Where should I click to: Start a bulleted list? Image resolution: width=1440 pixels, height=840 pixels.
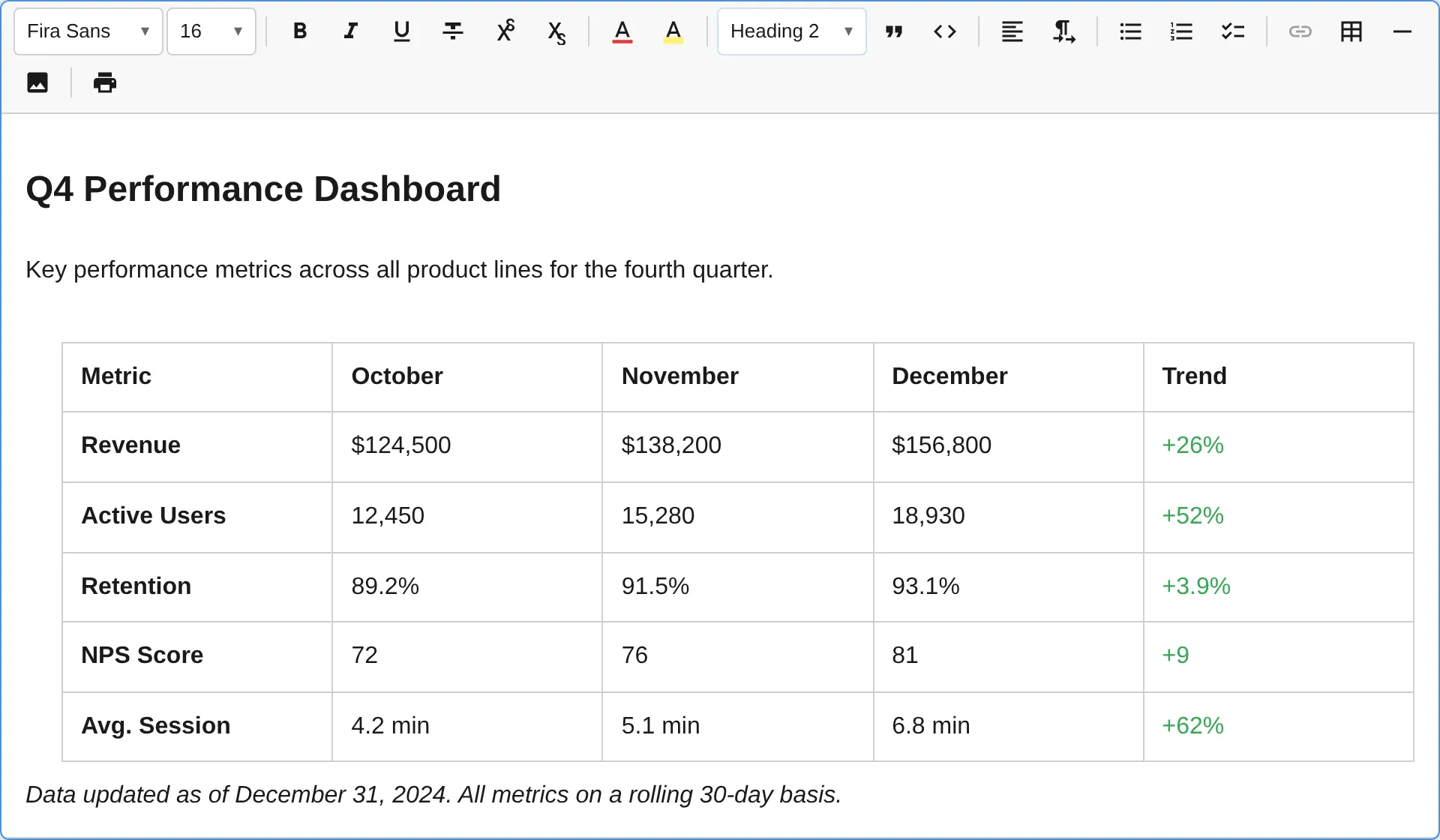(x=1130, y=31)
